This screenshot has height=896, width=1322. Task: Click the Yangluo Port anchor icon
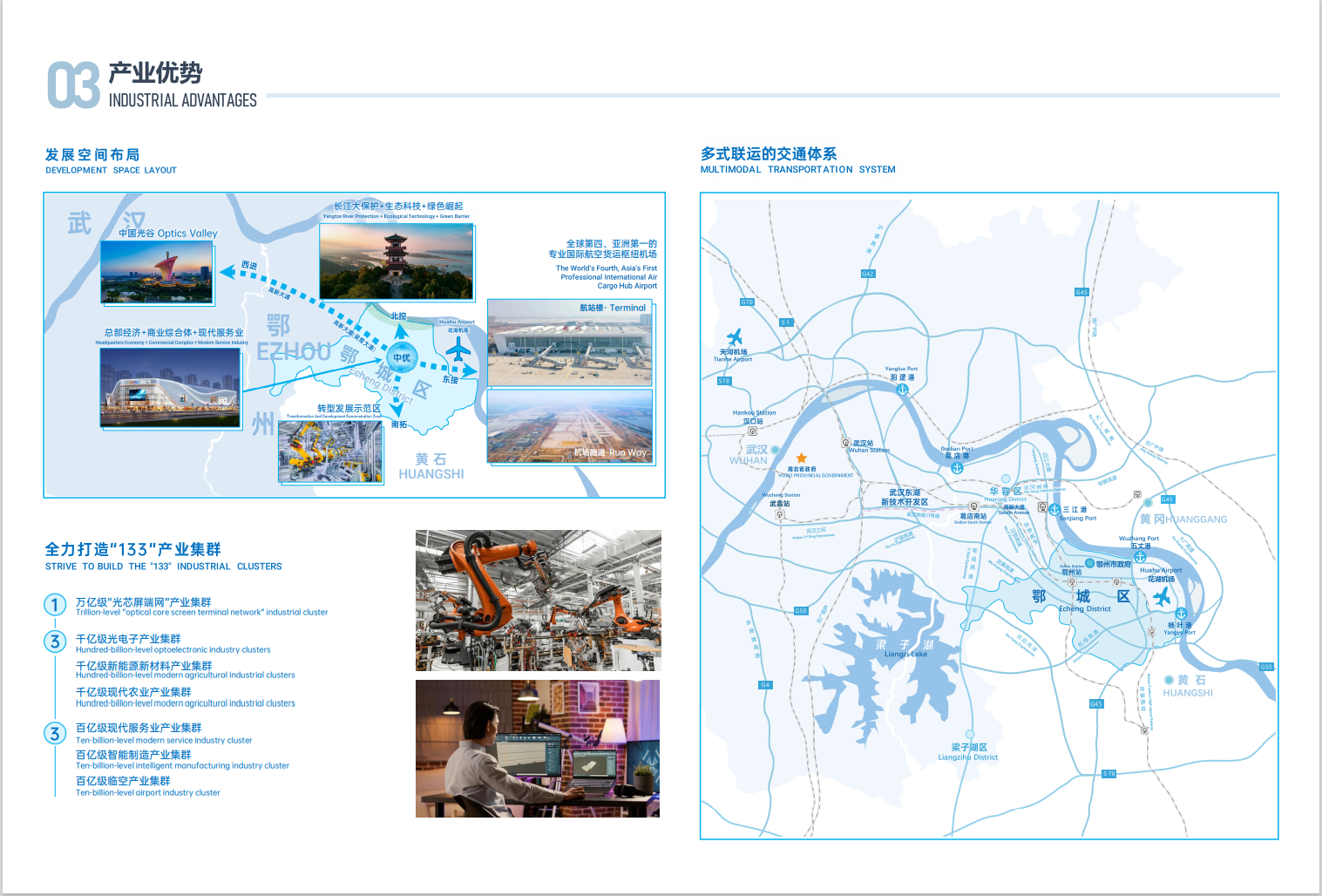pyautogui.click(x=903, y=390)
